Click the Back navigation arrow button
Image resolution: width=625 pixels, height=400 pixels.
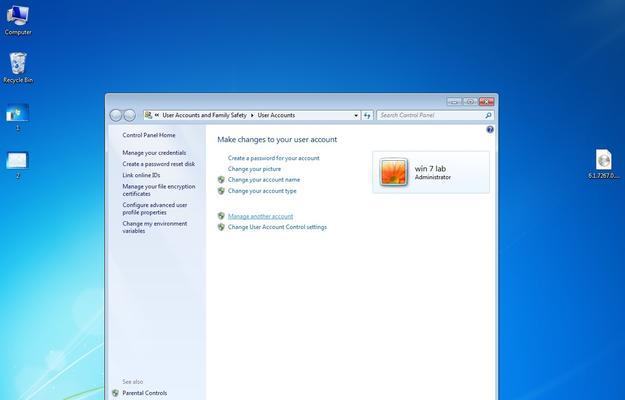pos(116,116)
